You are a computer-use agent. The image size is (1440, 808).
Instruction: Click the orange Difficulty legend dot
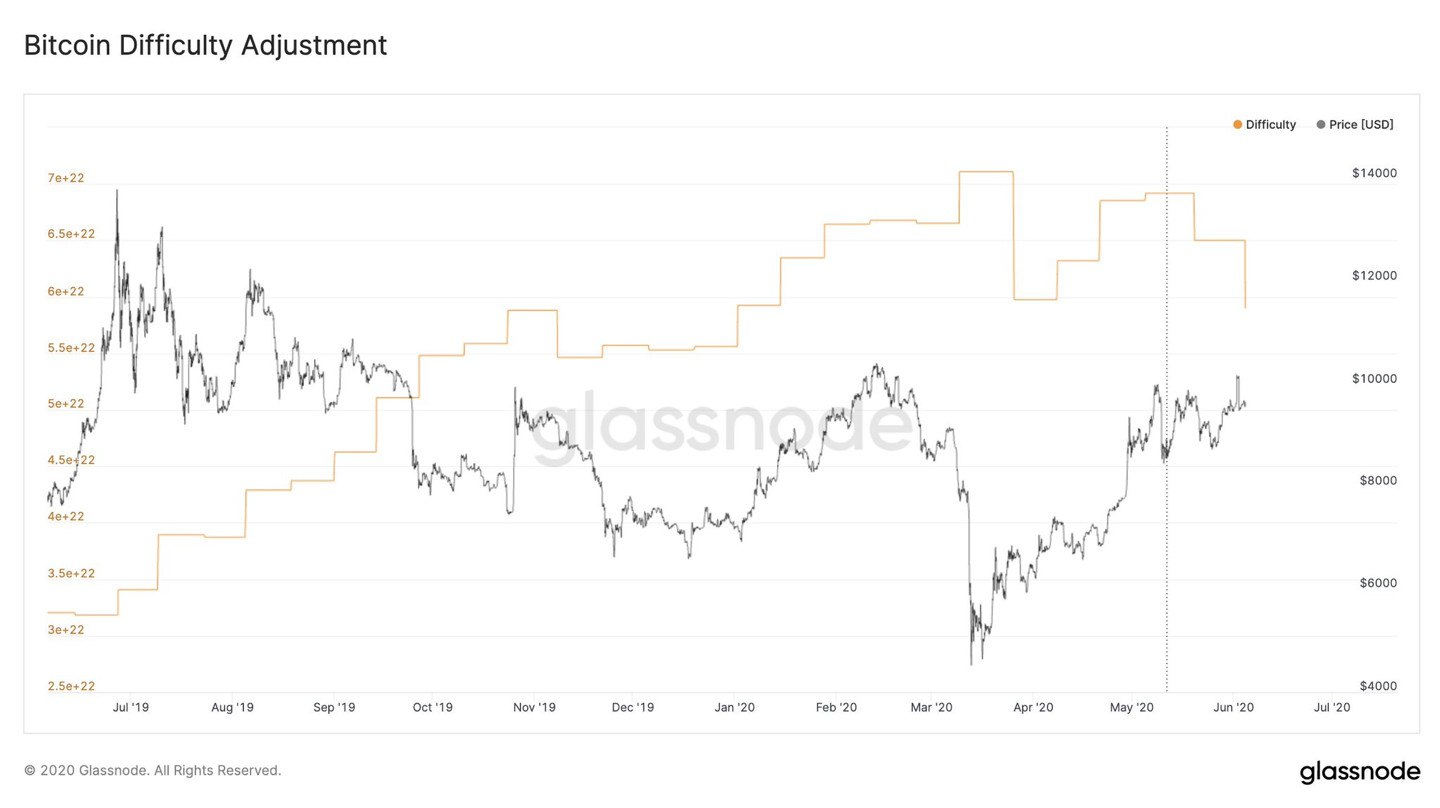tap(1237, 125)
